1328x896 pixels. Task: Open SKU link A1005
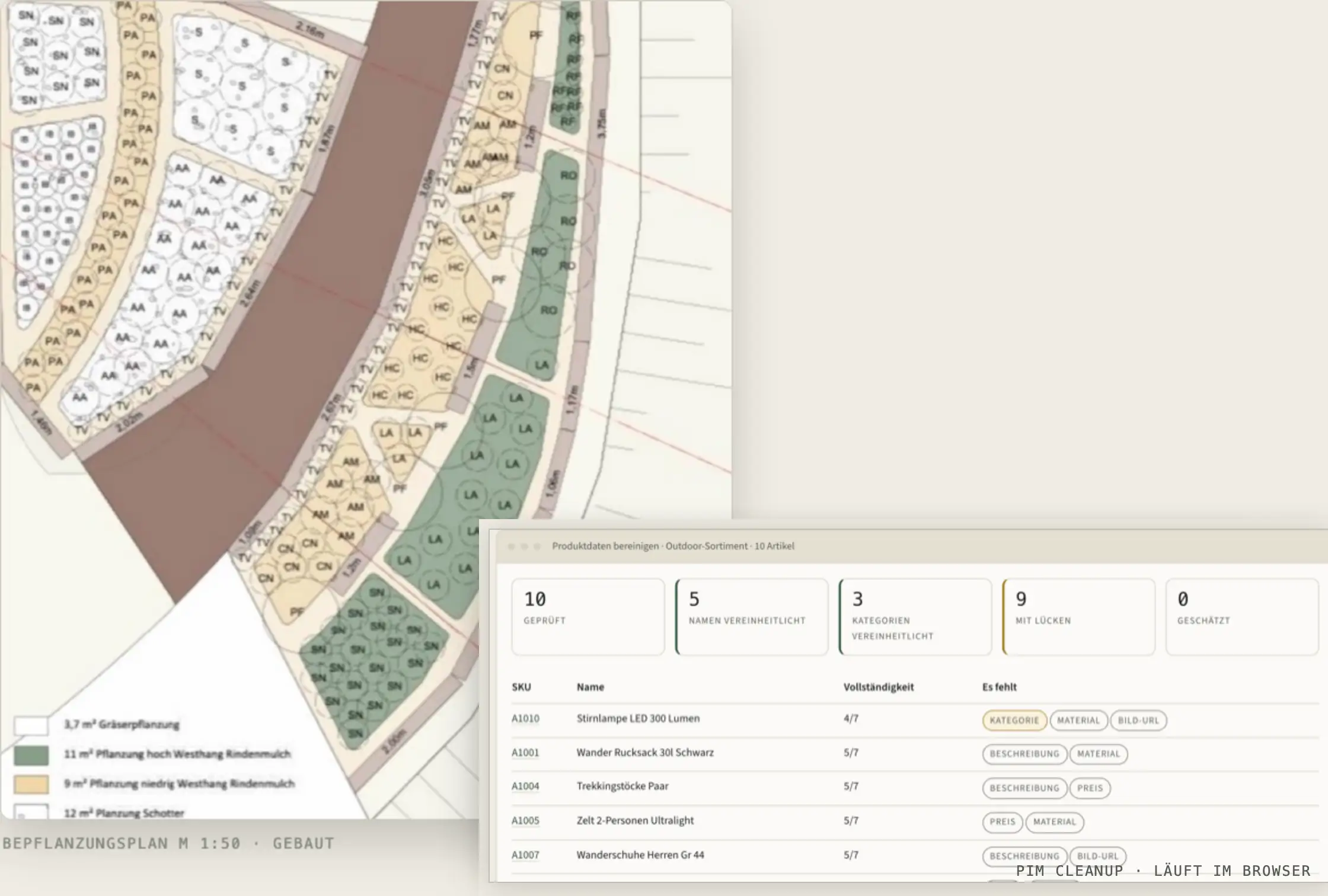click(x=525, y=821)
